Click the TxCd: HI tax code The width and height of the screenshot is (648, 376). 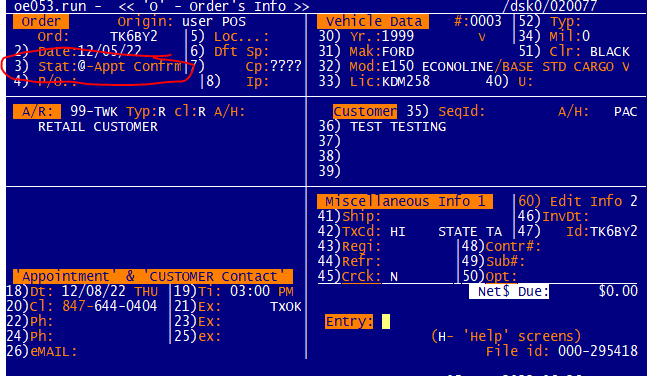point(374,231)
